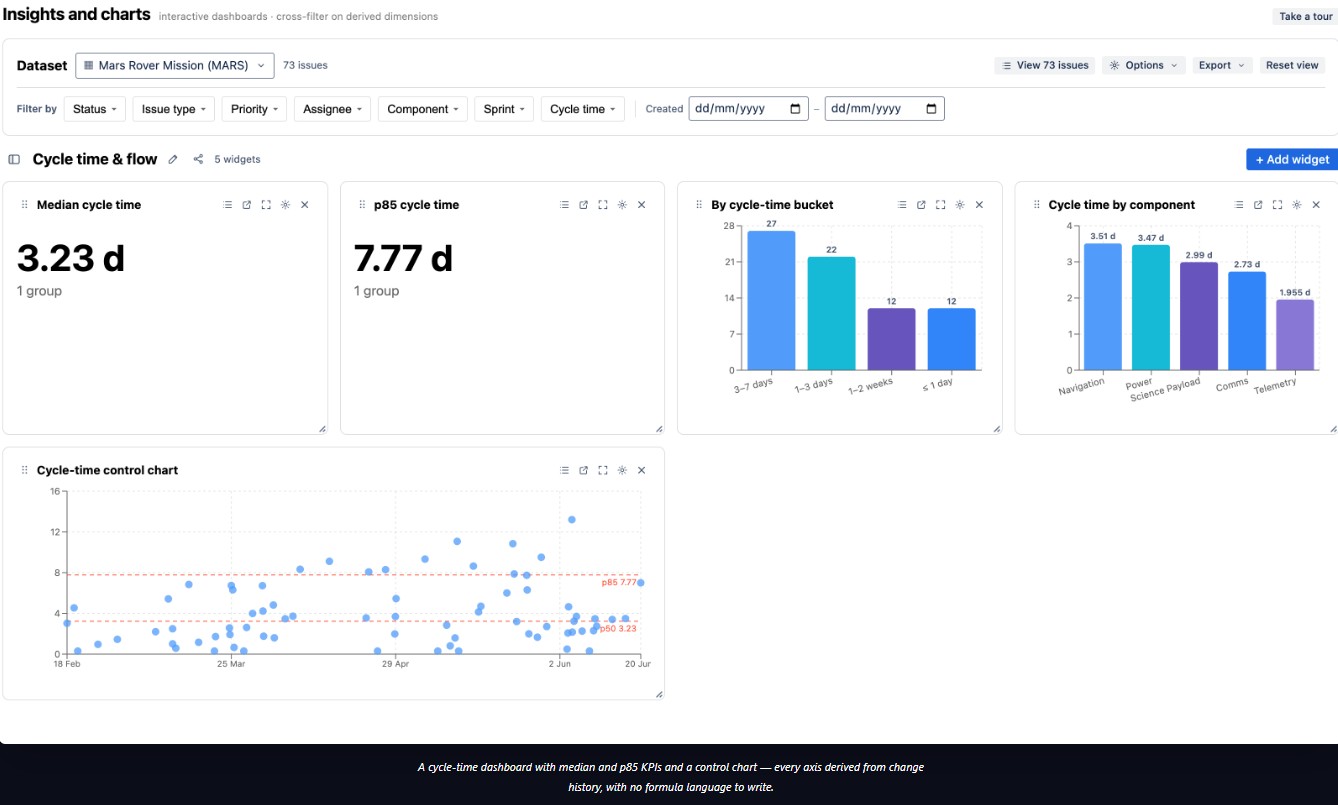1338x805 pixels.
Task: Show issue list for p85 cycle time widget
Action: [x=565, y=205]
